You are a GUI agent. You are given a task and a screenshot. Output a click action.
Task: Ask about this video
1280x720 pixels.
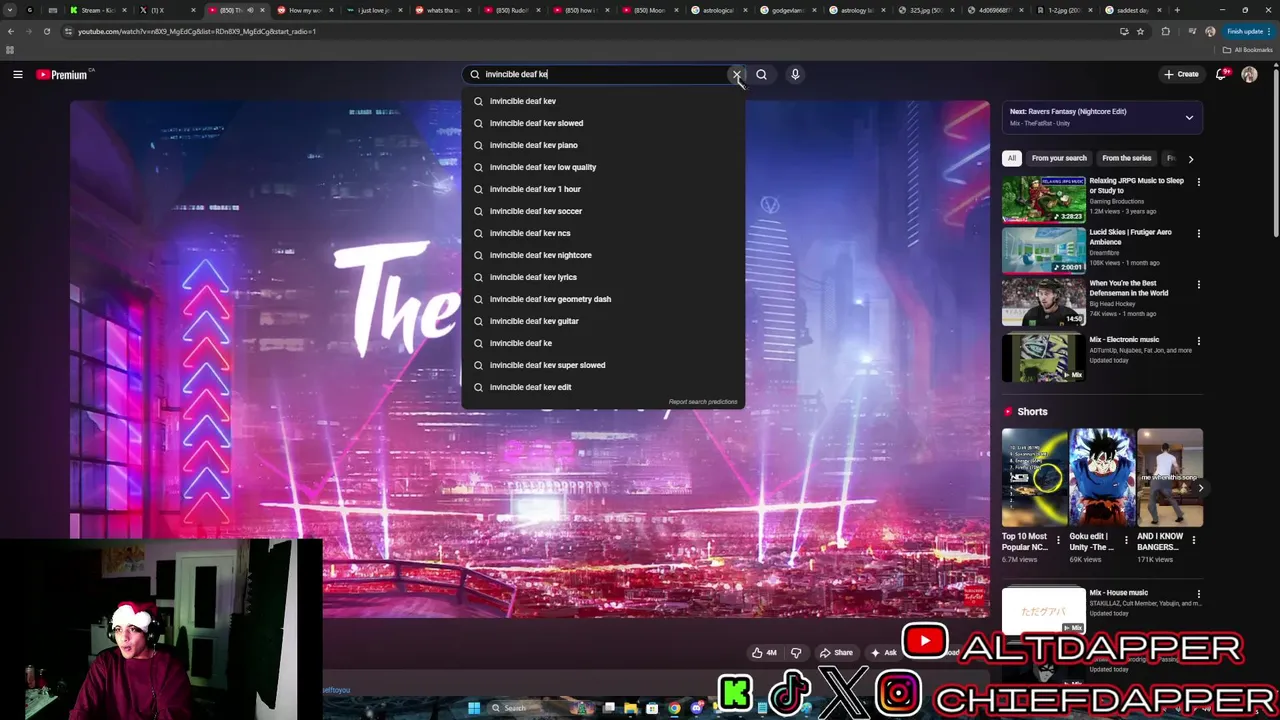[x=884, y=653]
